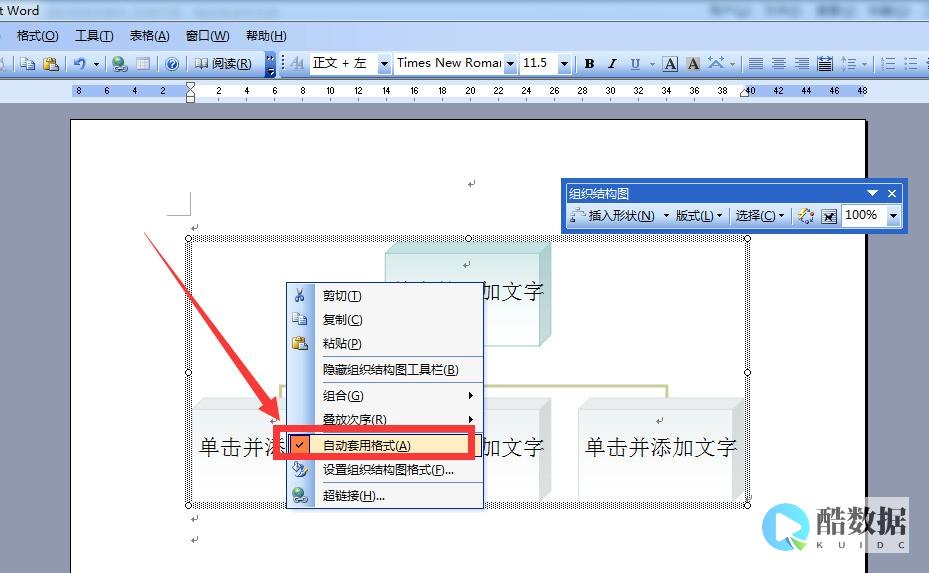Toggle the Character Border icon
This screenshot has height=573, width=929.
(670, 63)
